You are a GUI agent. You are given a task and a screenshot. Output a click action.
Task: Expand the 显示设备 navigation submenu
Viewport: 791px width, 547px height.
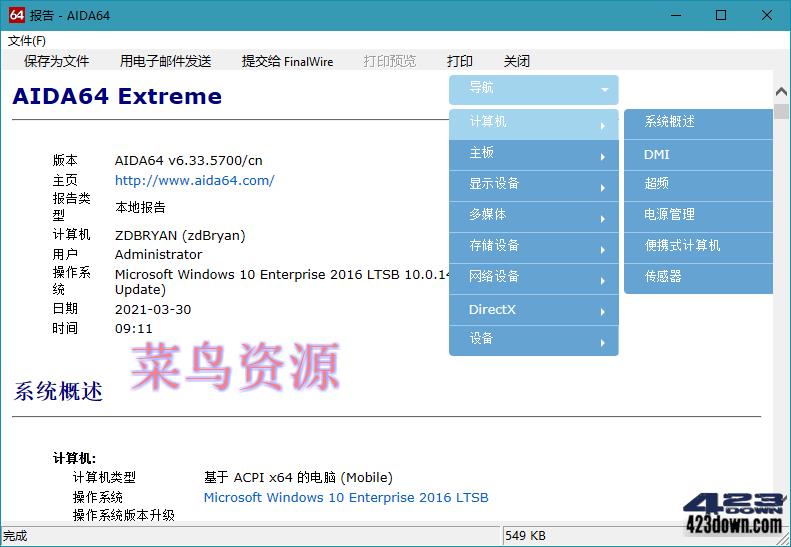(x=534, y=186)
